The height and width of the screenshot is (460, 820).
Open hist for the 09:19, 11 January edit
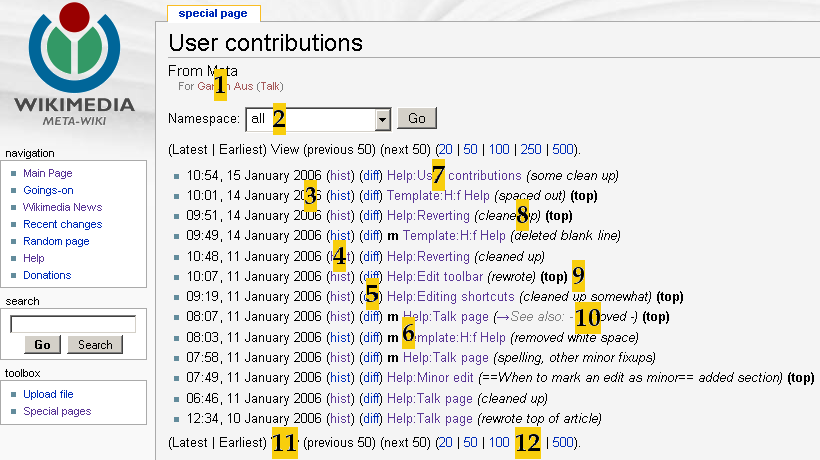pos(340,296)
